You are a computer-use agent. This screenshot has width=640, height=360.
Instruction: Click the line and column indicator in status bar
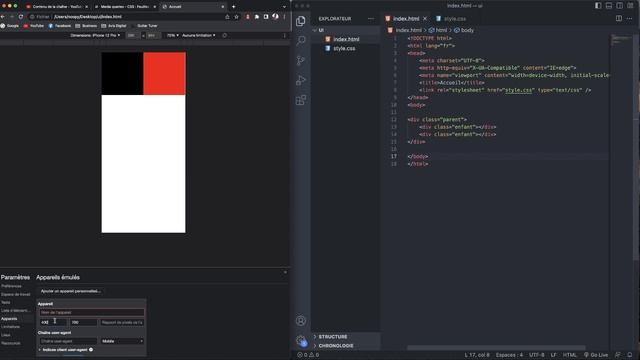coord(477,355)
